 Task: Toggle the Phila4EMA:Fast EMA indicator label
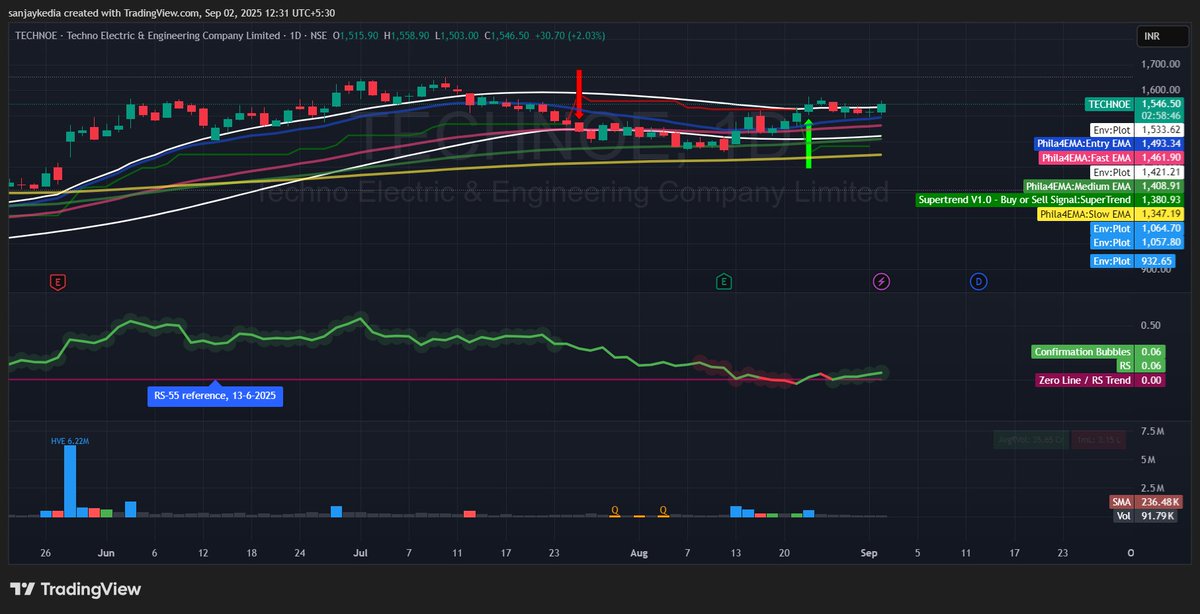click(1085, 157)
